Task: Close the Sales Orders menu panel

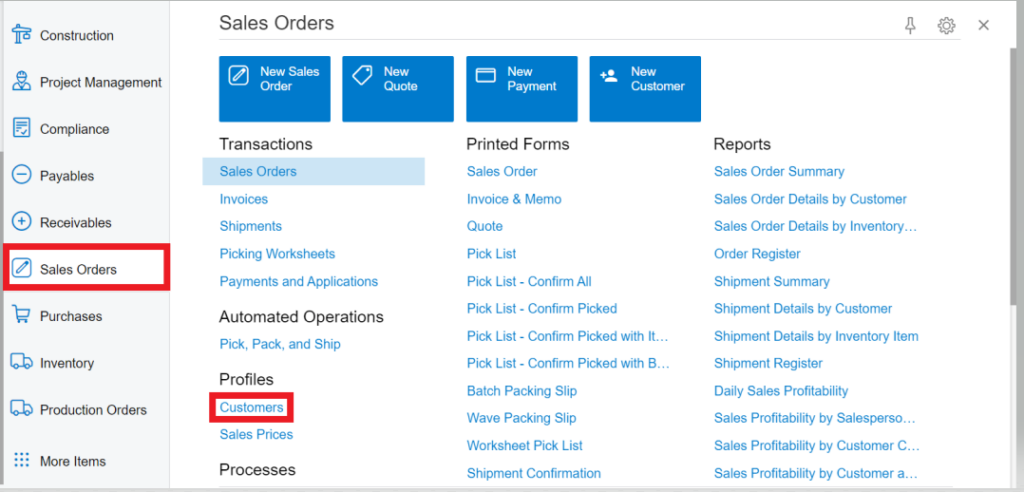Action: 983,26
